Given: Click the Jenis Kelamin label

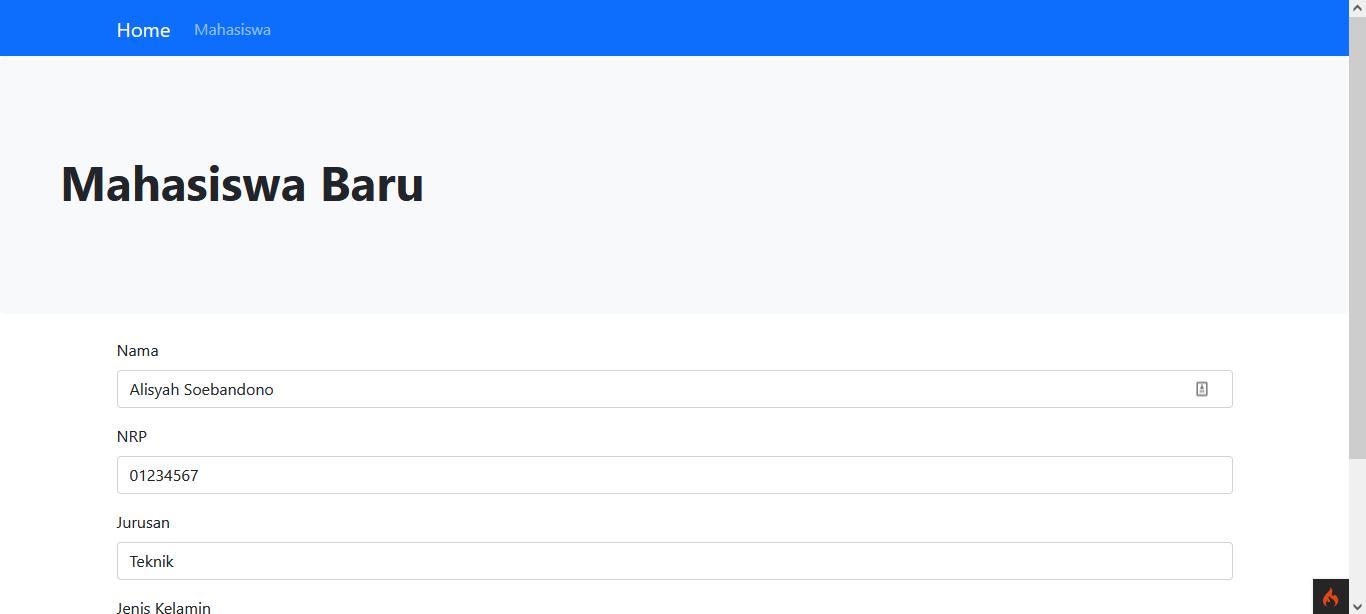Looking at the screenshot, I should pos(164,607).
